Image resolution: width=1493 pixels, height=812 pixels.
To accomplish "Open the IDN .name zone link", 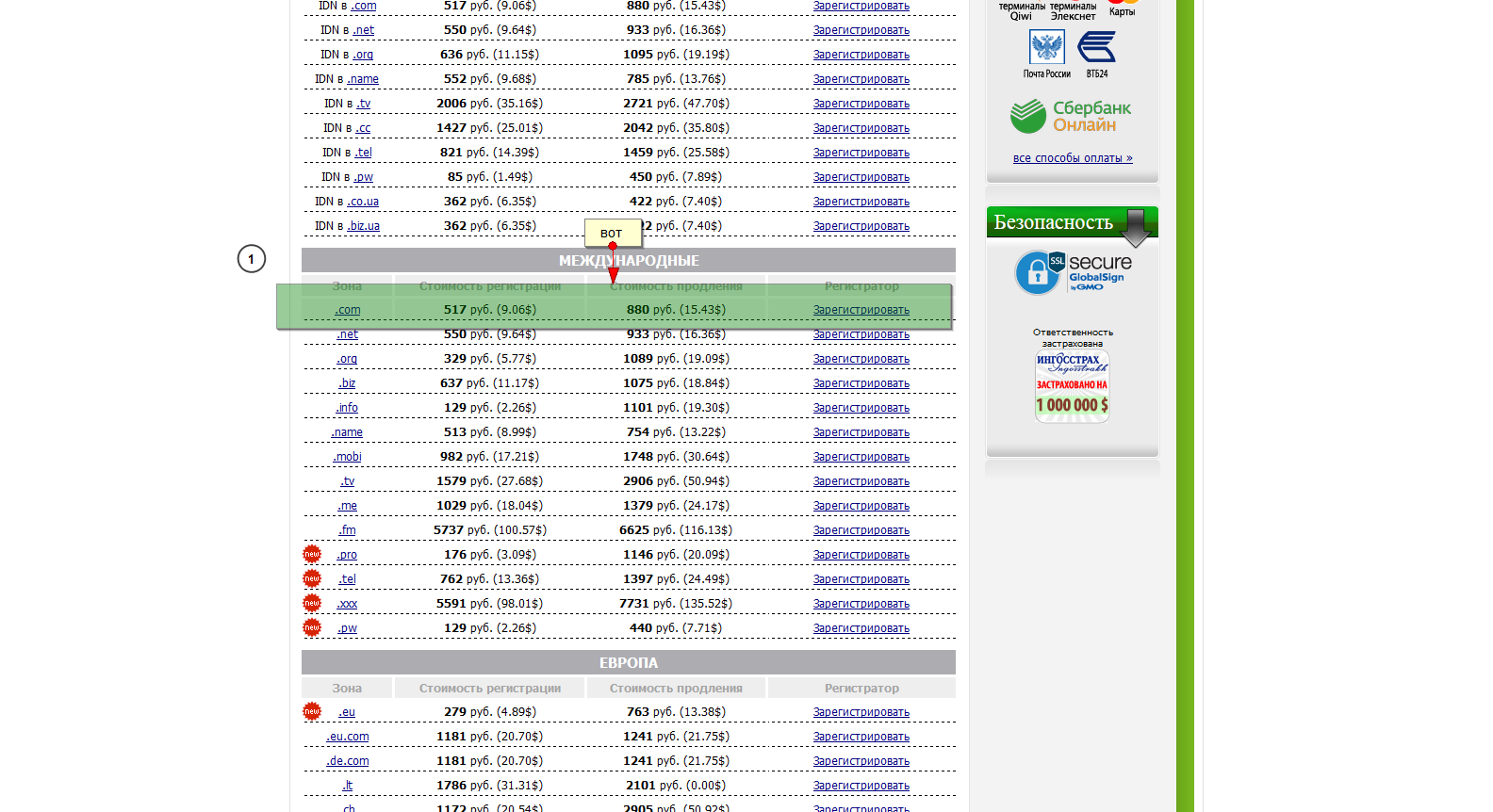I will 363,79.
